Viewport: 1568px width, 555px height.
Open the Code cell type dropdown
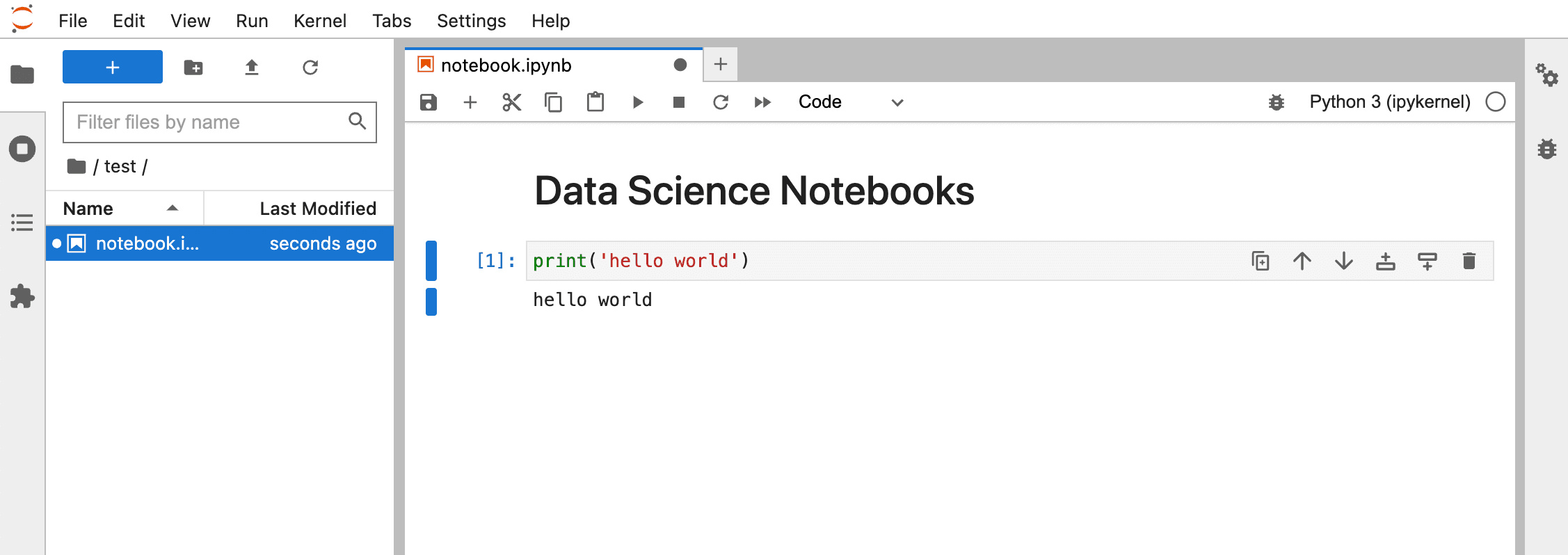click(x=850, y=102)
